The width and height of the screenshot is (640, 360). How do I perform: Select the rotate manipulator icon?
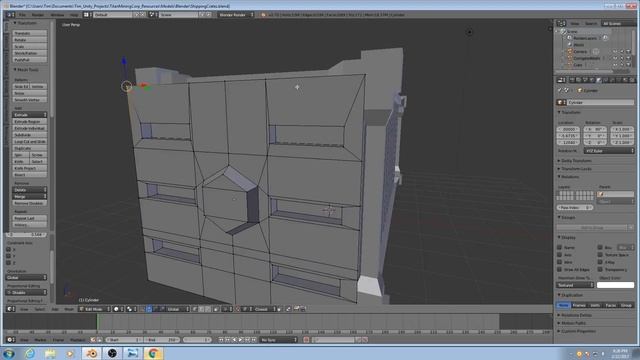156,309
